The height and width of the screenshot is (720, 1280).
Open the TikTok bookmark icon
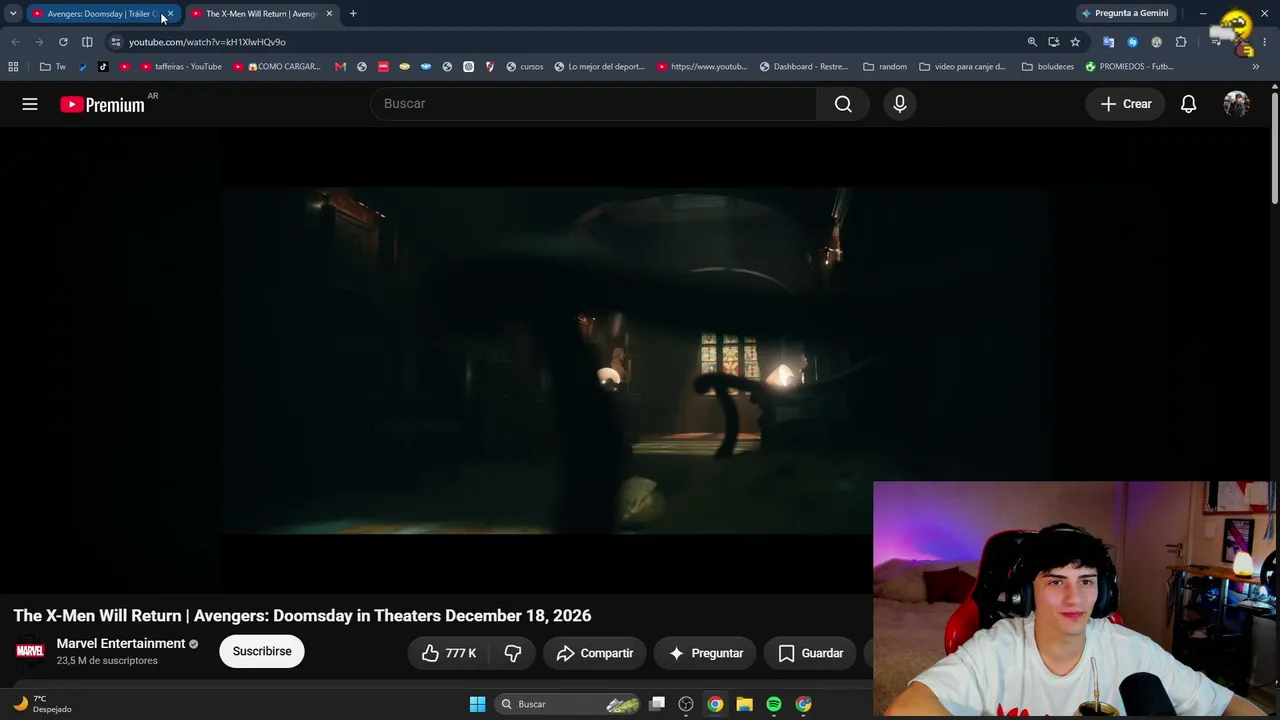(103, 67)
